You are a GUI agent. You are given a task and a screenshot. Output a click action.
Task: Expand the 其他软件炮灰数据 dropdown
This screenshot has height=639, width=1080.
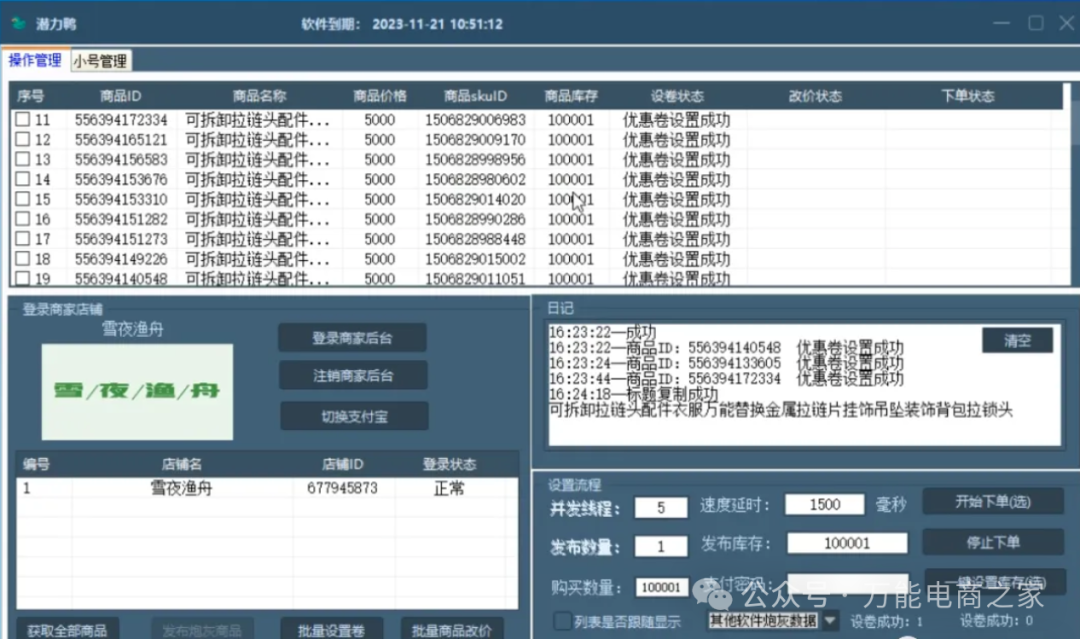coord(829,621)
